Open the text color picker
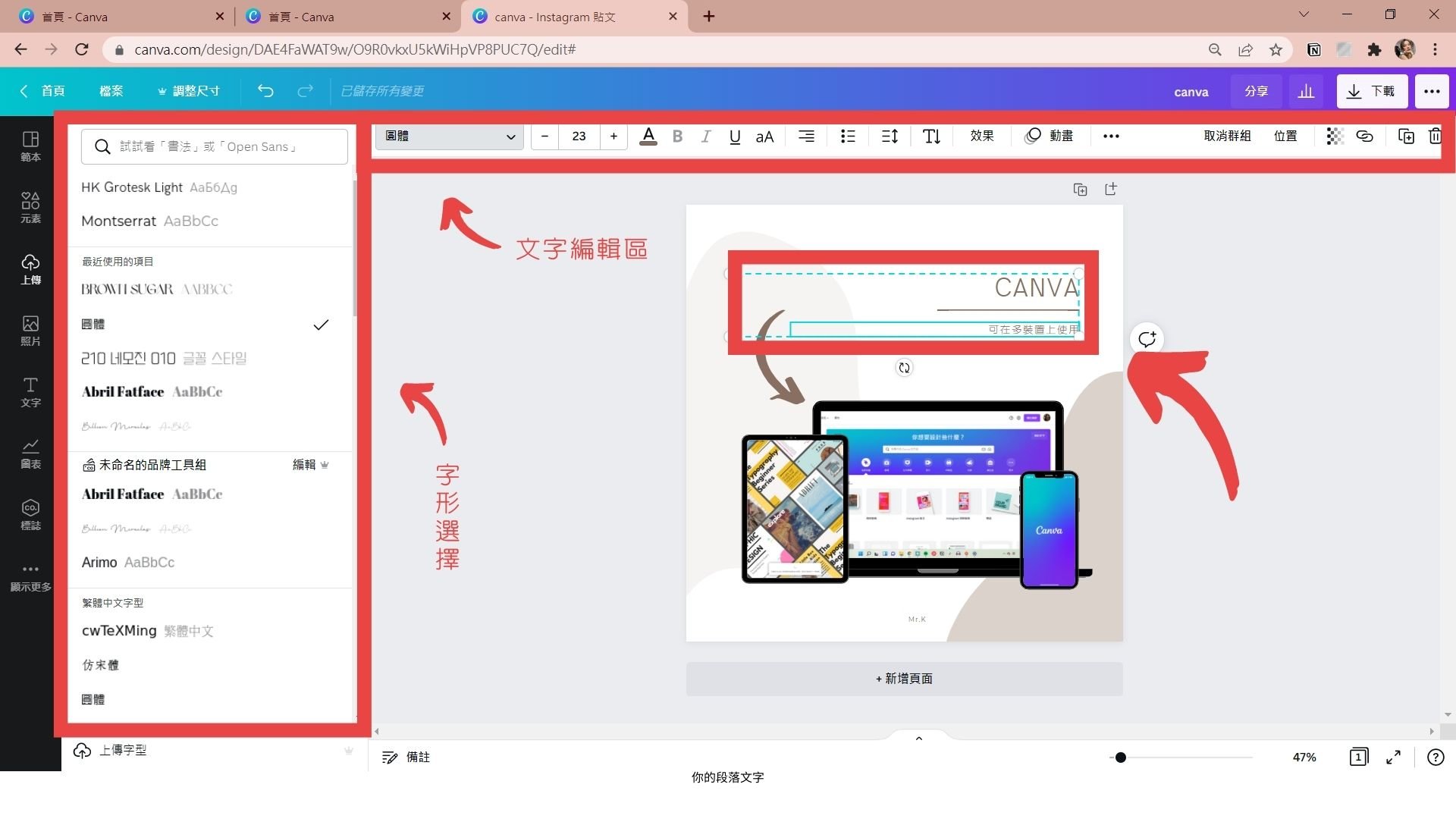The width and height of the screenshot is (1456, 819). pyautogui.click(x=648, y=136)
